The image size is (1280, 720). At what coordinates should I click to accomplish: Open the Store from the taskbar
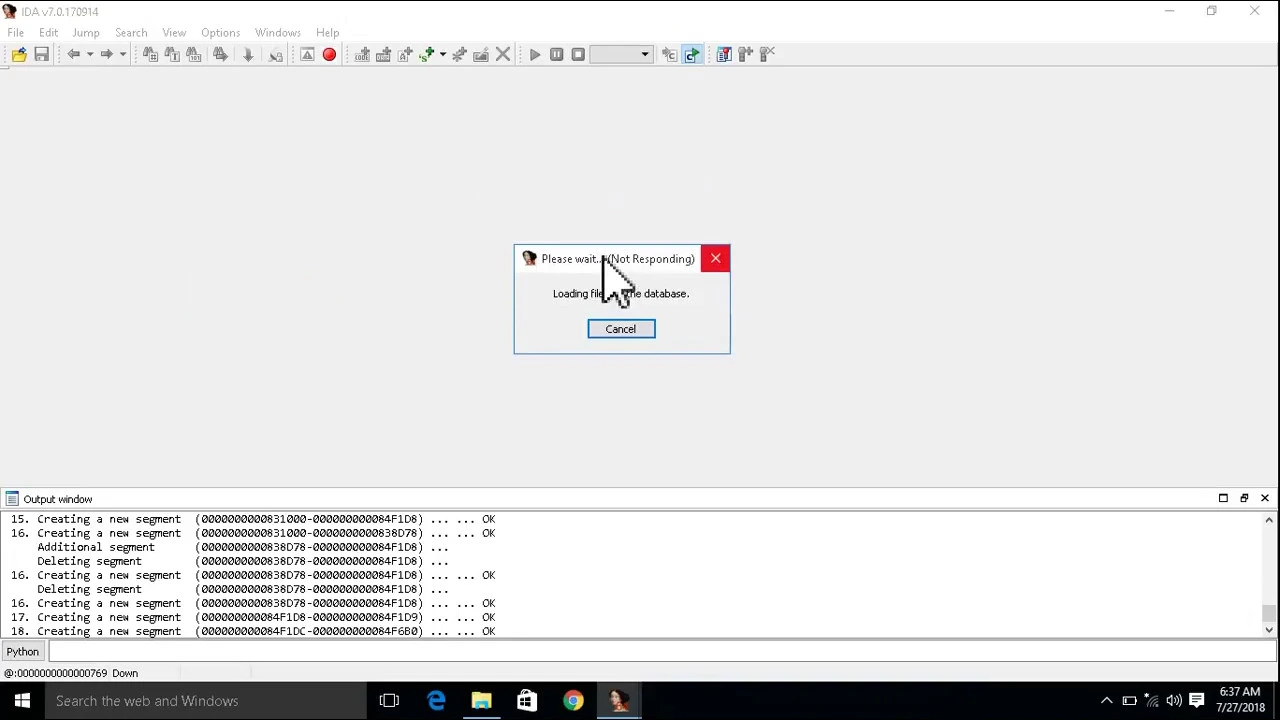[527, 701]
